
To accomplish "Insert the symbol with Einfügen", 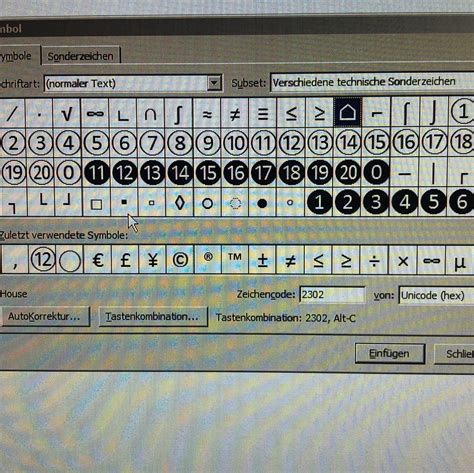I will pyautogui.click(x=389, y=354).
